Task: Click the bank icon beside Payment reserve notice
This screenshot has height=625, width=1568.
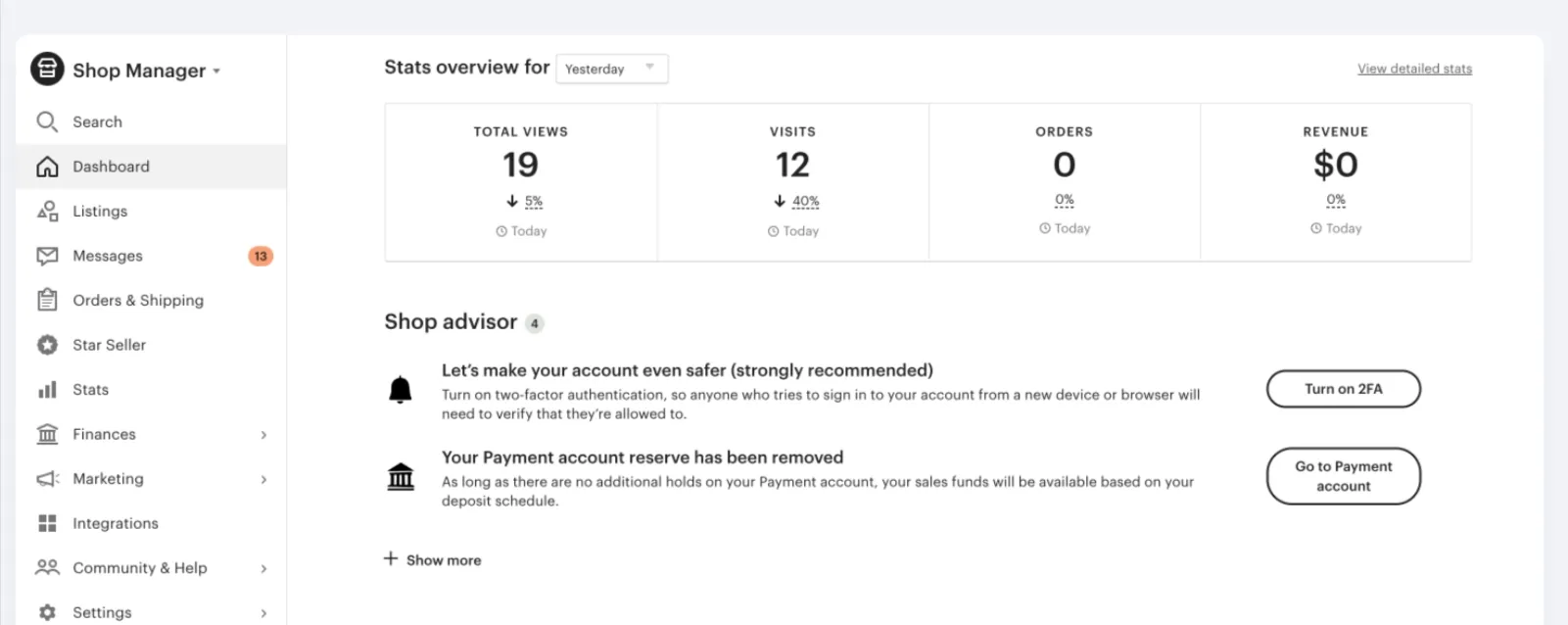Action: coord(401,477)
